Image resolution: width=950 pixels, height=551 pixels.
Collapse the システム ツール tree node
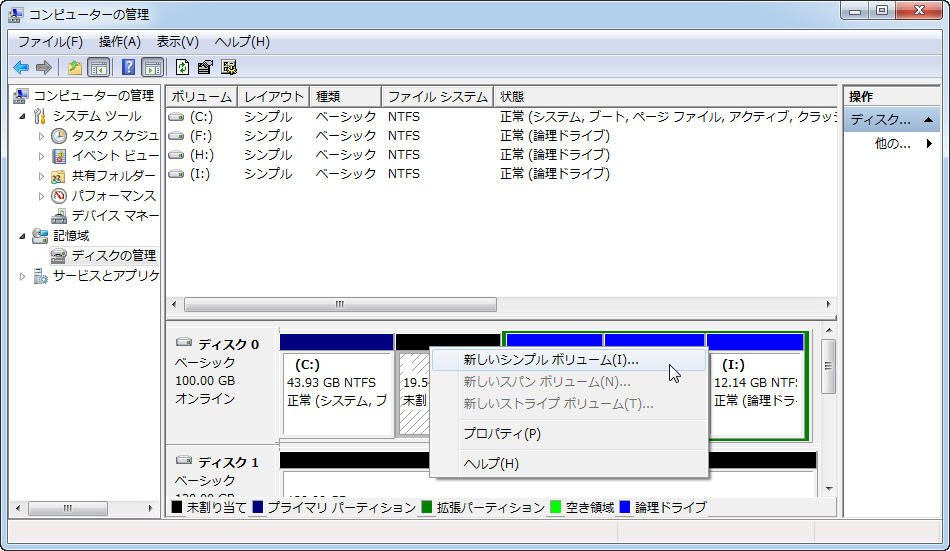pyautogui.click(x=22, y=116)
